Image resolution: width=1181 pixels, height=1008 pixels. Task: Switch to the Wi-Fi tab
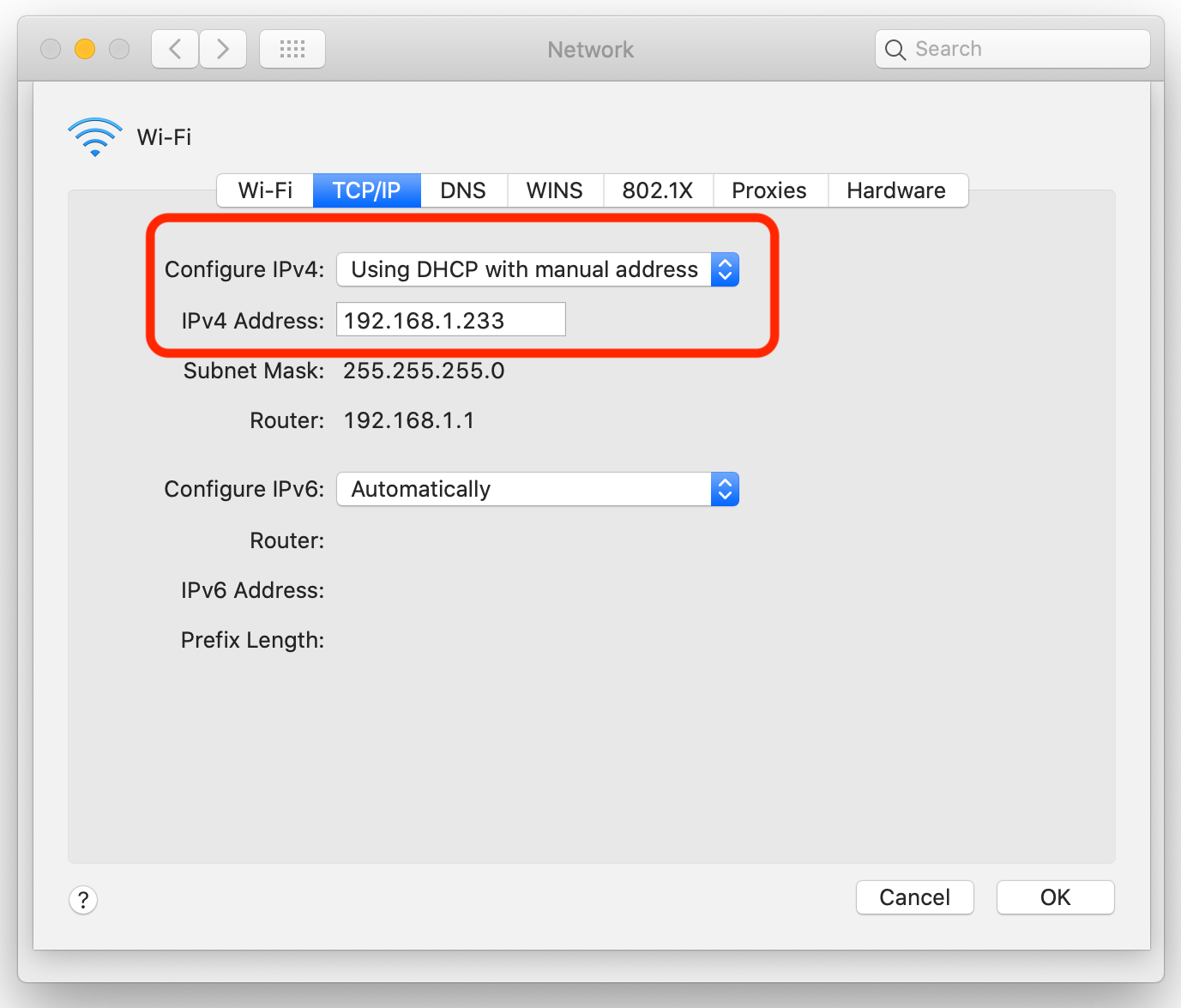pos(265,190)
